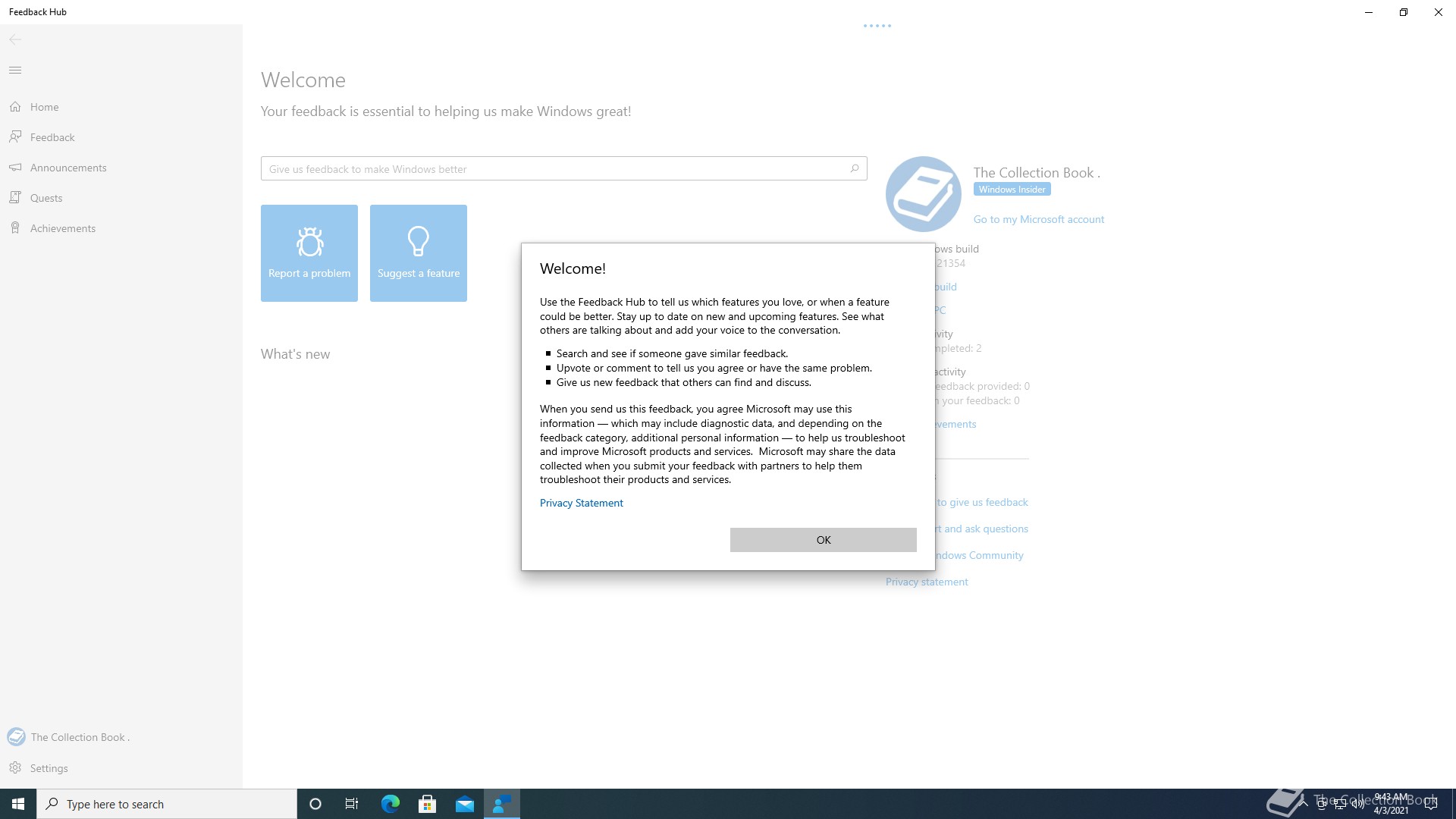The height and width of the screenshot is (819, 1456).
Task: Click the OK button in Welcome dialog
Action: 823,540
